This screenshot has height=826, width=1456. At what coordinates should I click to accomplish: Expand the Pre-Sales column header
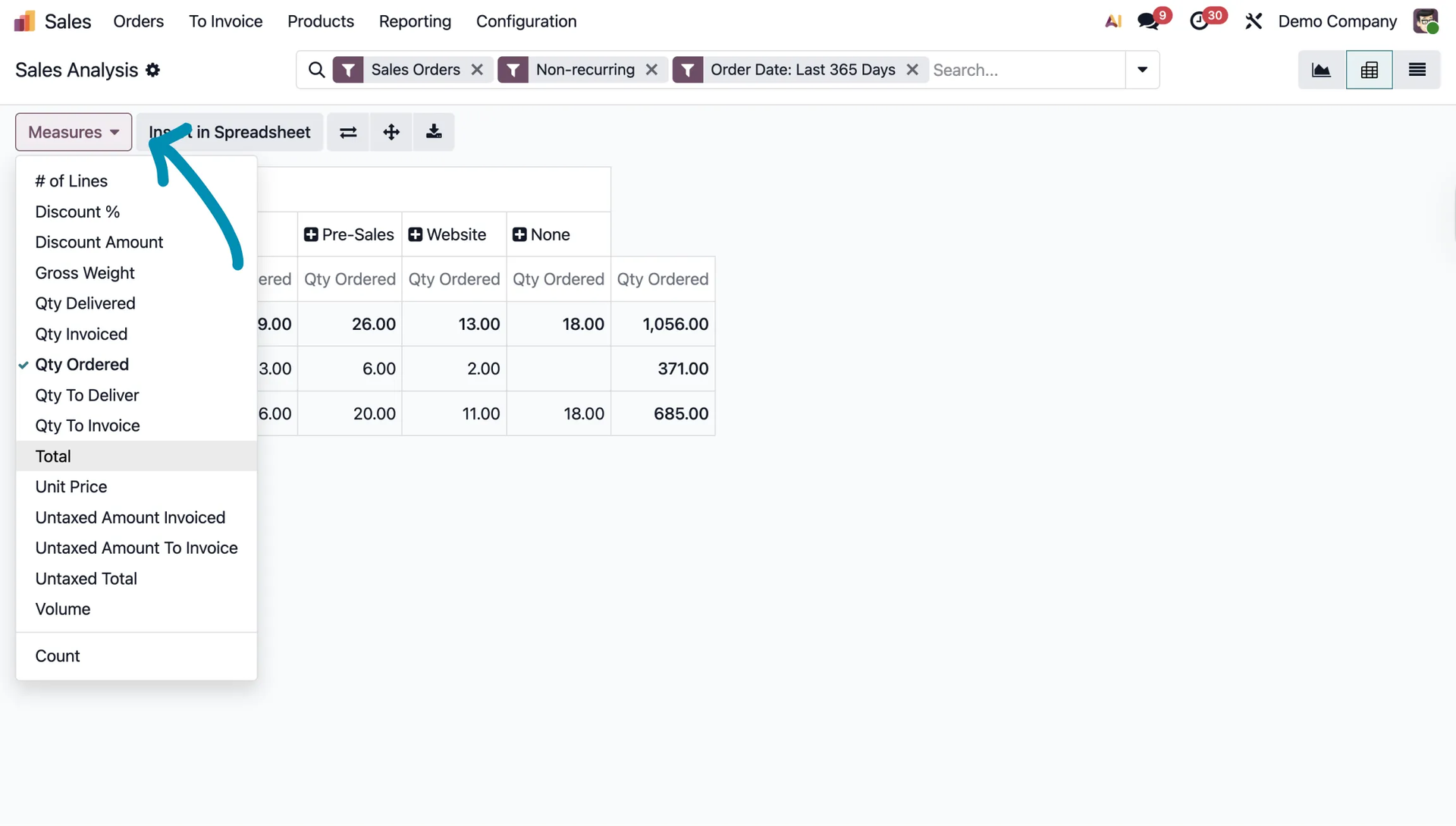[x=349, y=235]
